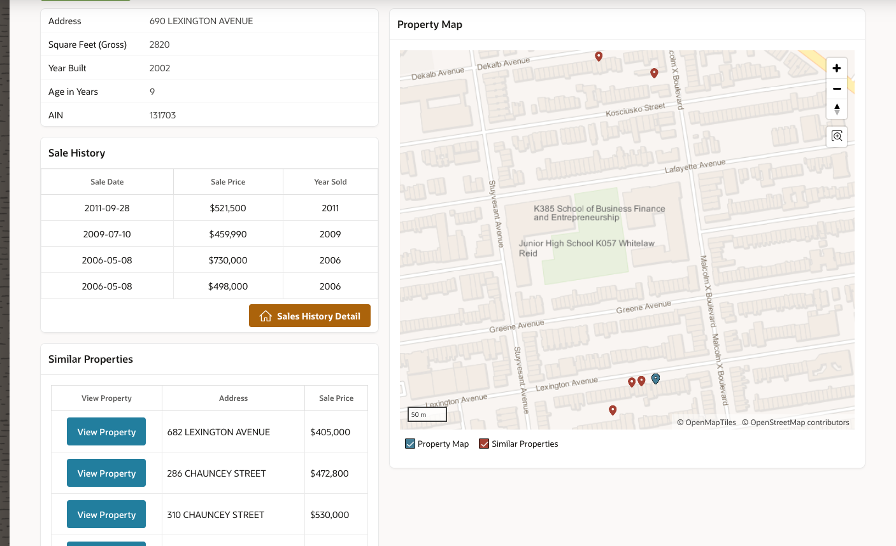Open Sales History Detail
Viewport: 896px width, 546px height.
click(x=310, y=316)
